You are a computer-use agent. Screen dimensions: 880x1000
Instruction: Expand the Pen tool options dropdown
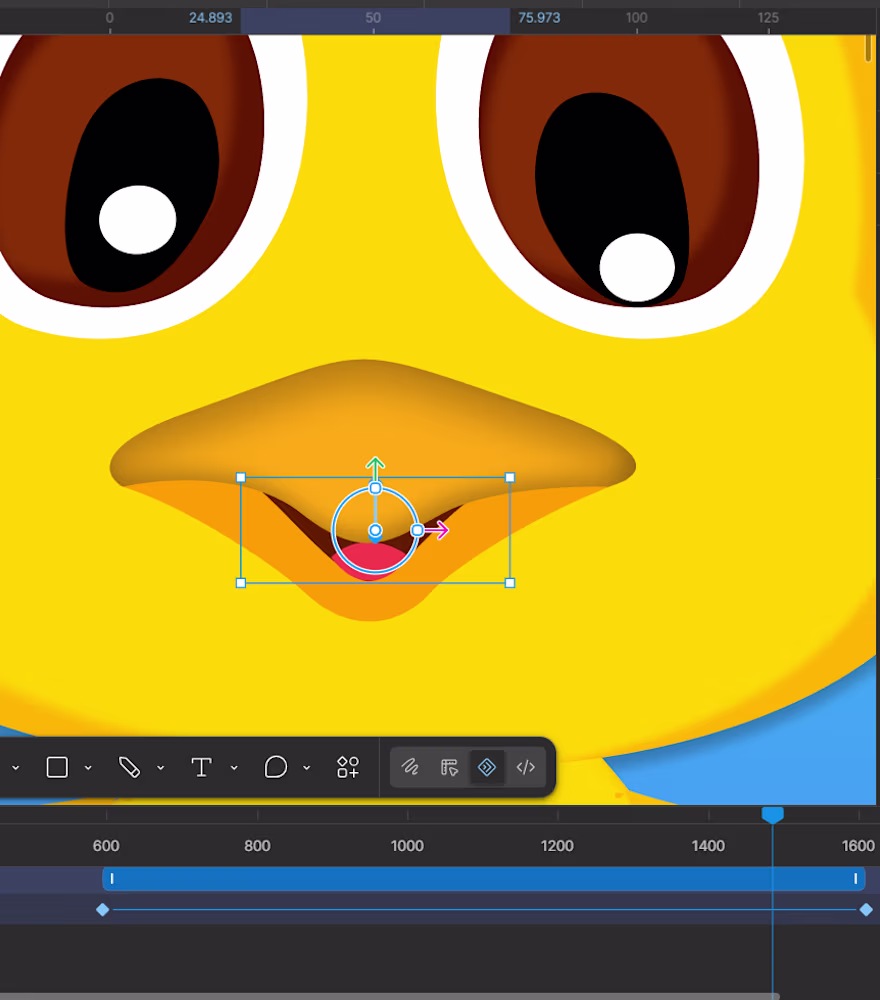click(x=161, y=768)
